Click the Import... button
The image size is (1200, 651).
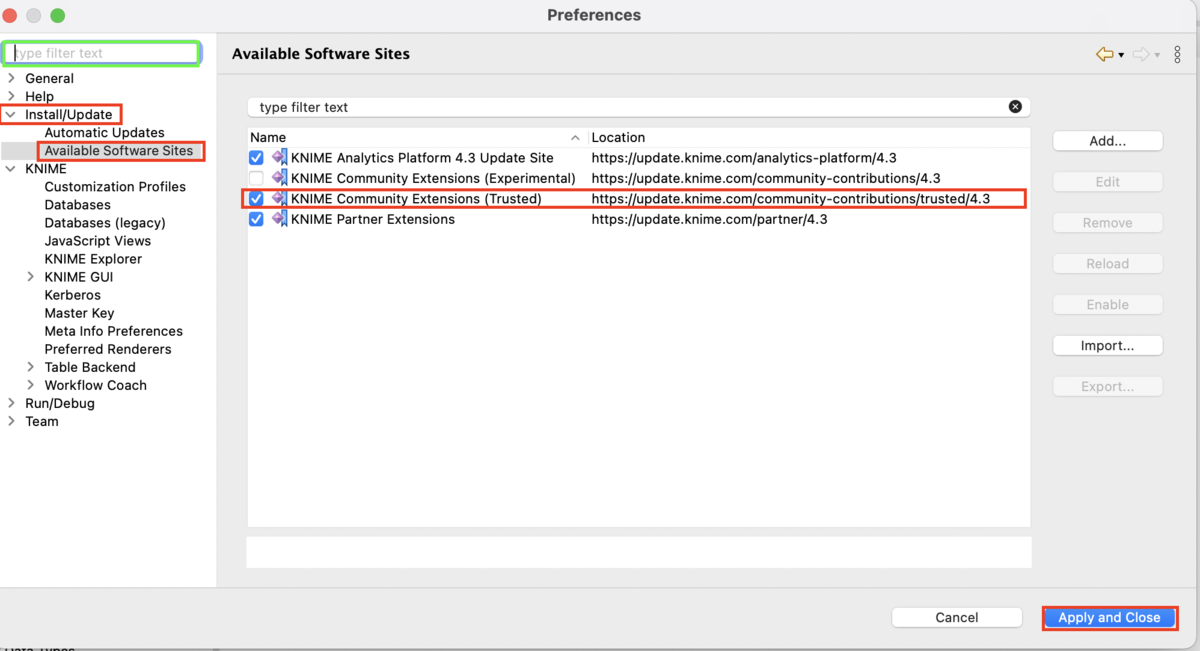[x=1108, y=346]
